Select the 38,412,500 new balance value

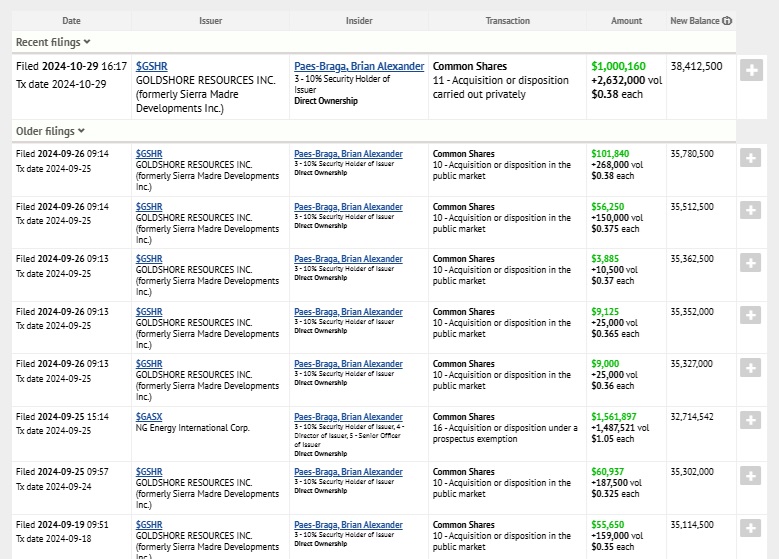696,66
